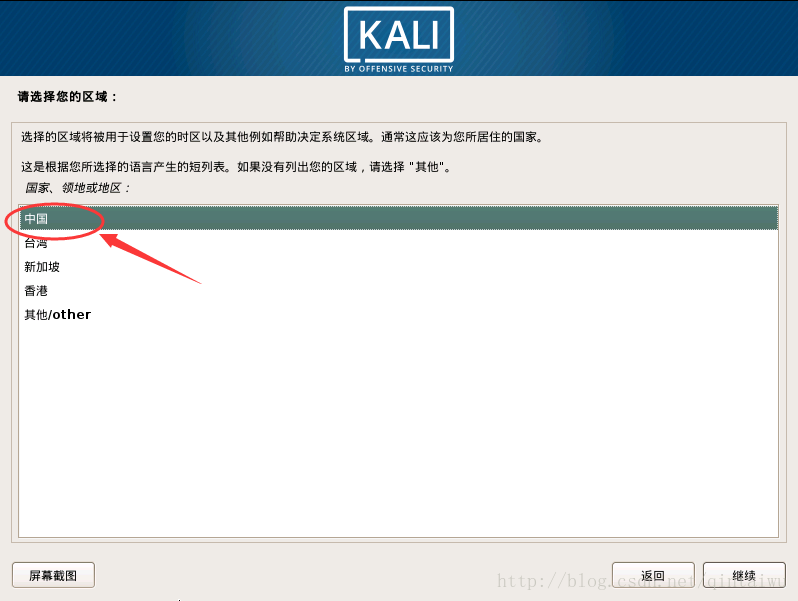Viewport: 798px width, 601px height.
Task: Click the blog.csdn.net watermark text
Action: tap(641, 581)
